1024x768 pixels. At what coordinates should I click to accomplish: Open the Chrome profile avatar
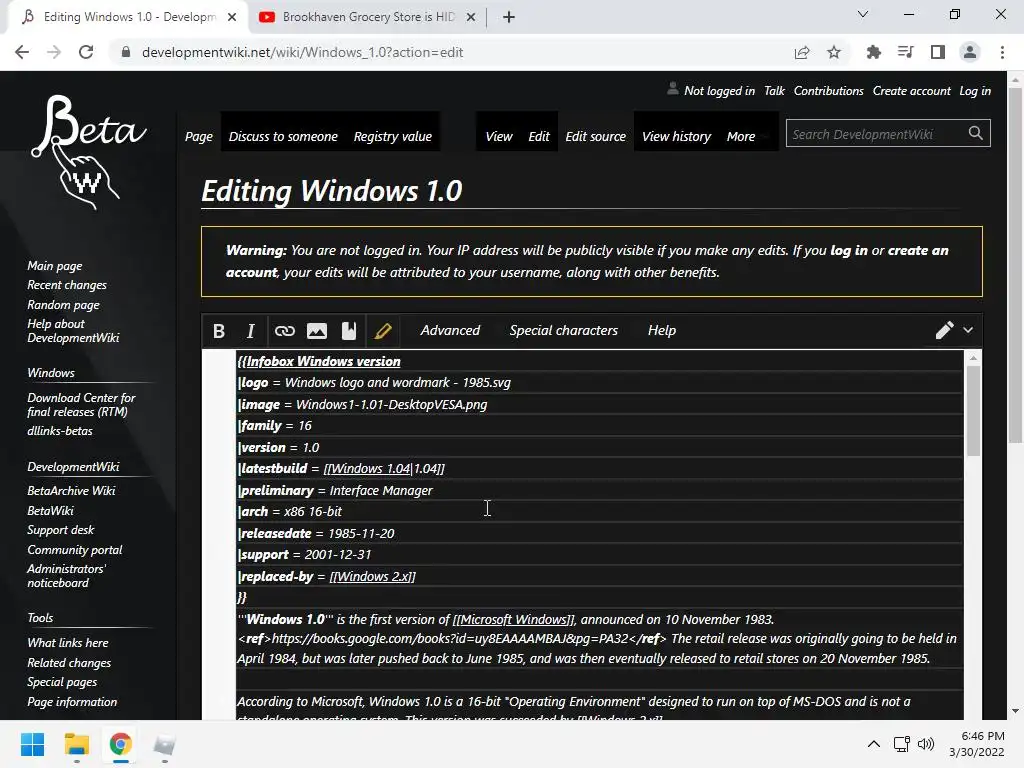click(970, 52)
